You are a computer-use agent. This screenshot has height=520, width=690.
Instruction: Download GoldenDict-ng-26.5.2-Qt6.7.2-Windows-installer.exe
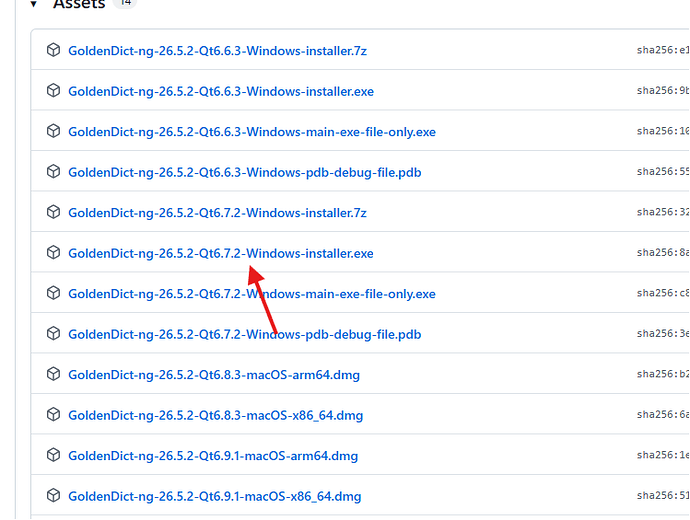click(221, 253)
